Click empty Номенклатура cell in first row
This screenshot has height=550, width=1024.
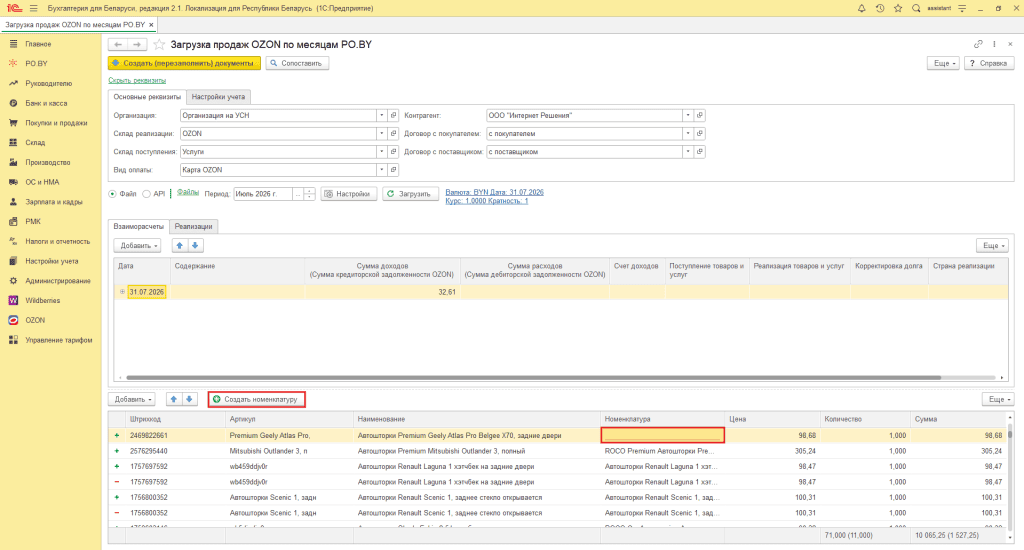662,435
